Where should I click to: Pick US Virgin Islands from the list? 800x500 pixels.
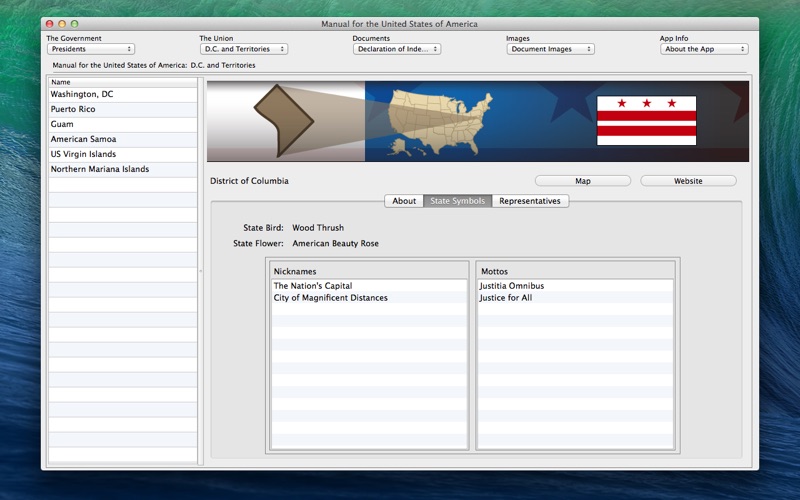83,154
